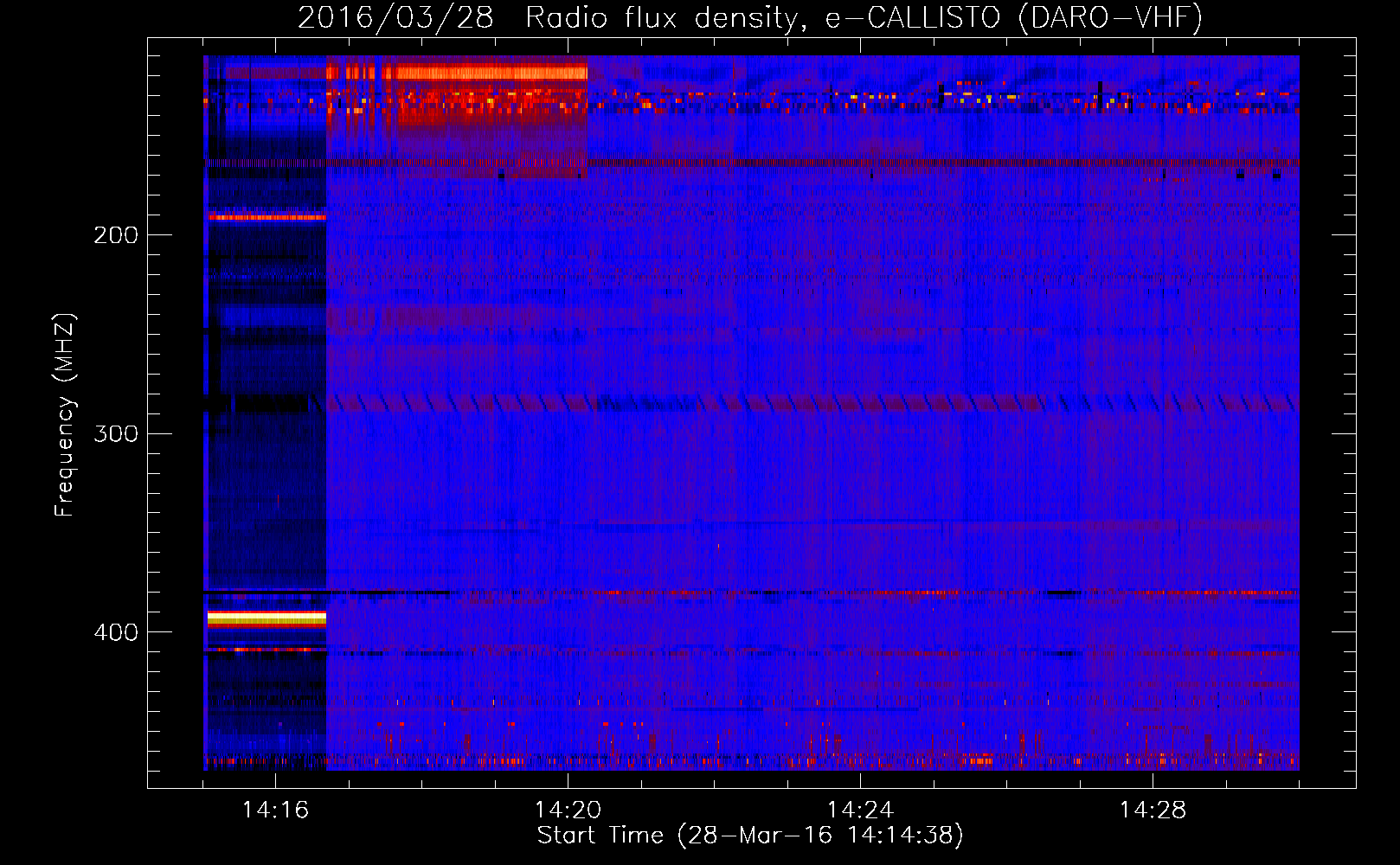Viewport: 1400px width, 865px height.
Task: Click the "Start Time (28-Mar-16 14:14:38)" axis label
Action: pyautogui.click(x=750, y=836)
